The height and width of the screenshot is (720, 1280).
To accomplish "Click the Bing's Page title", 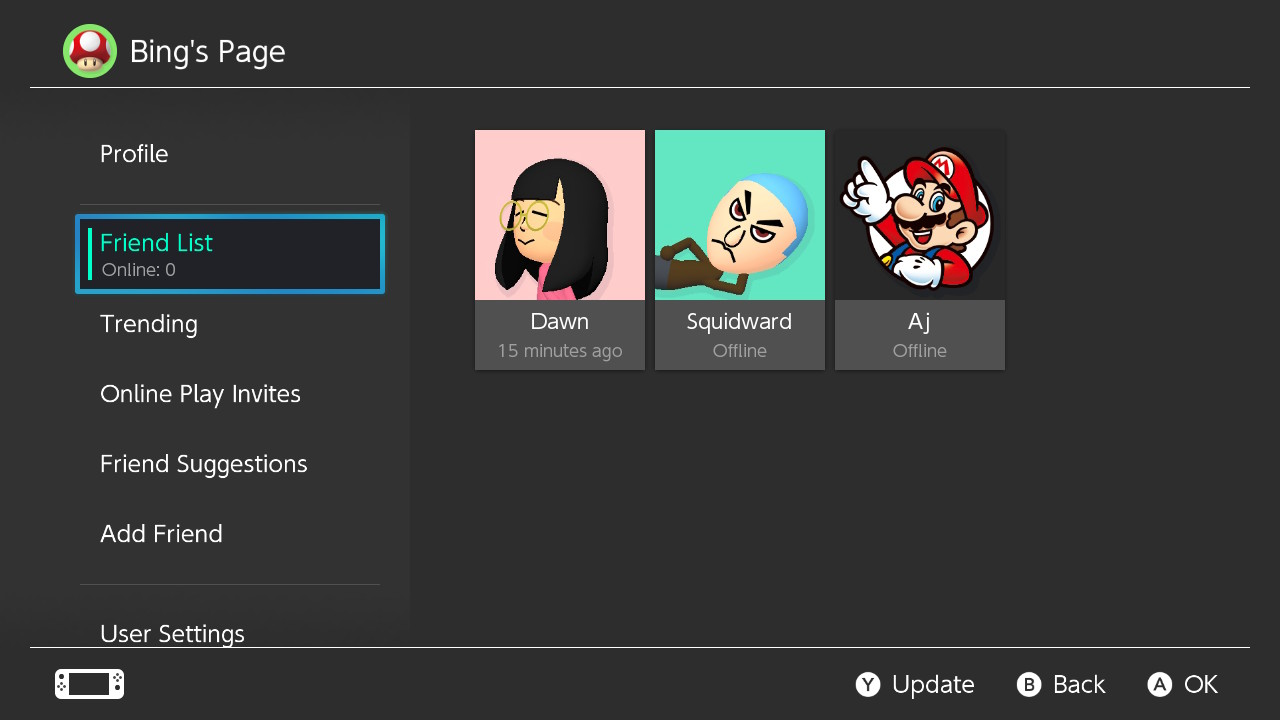I will [x=207, y=52].
